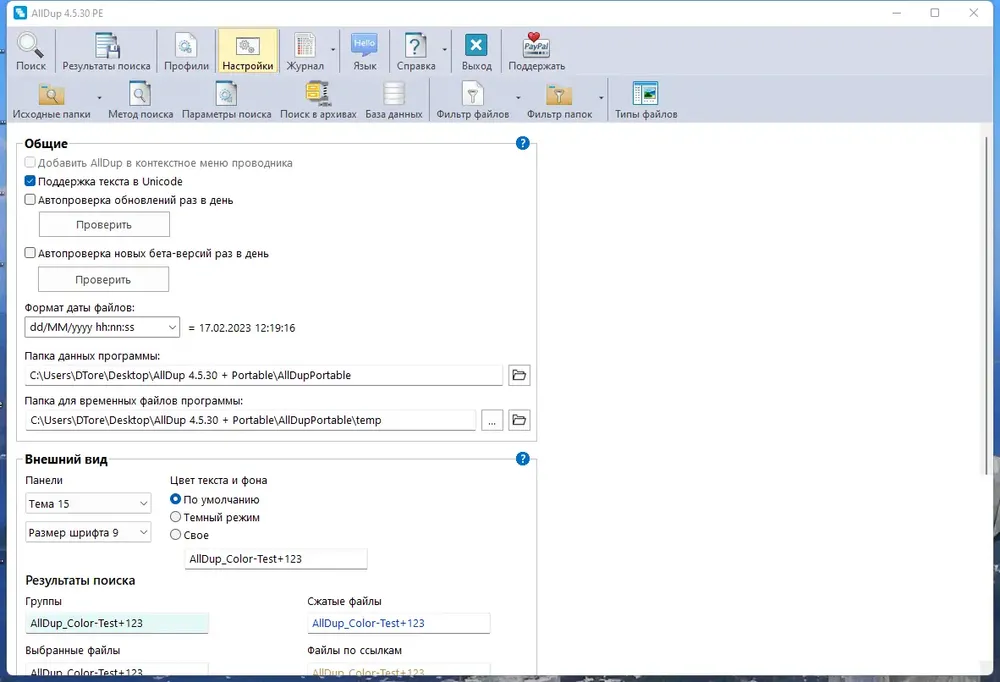Open Фильтр папок folder filter
This screenshot has width=1000, height=682.
click(559, 100)
